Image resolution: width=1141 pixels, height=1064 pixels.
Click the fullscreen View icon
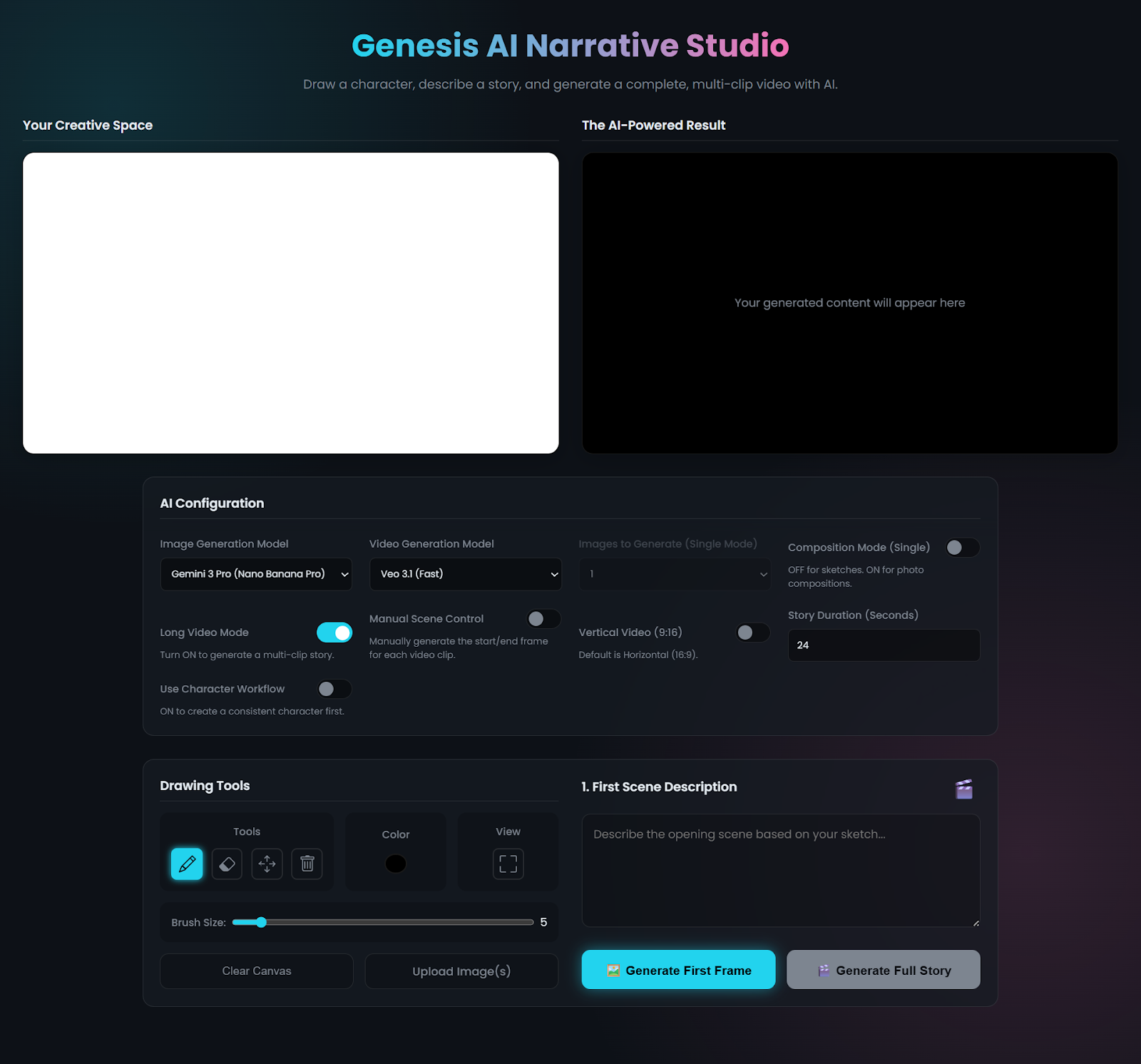507,864
